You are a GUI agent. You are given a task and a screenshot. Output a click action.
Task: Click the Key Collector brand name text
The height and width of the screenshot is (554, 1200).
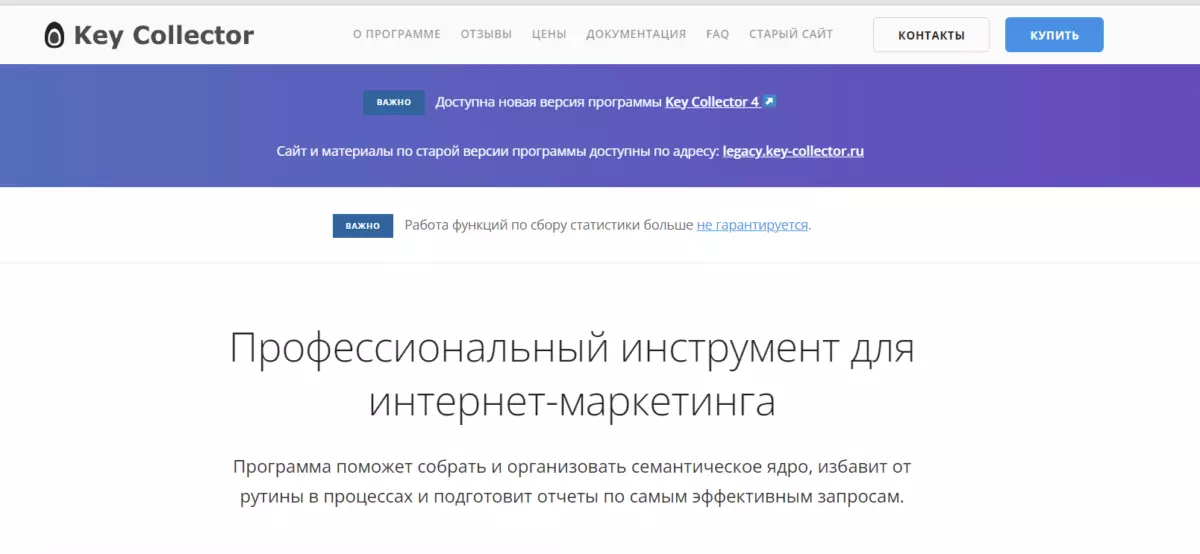(164, 37)
